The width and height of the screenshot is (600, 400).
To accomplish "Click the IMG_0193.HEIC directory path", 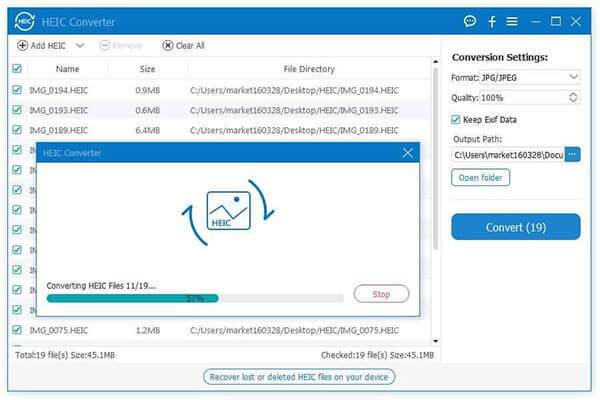I will 294,110.
